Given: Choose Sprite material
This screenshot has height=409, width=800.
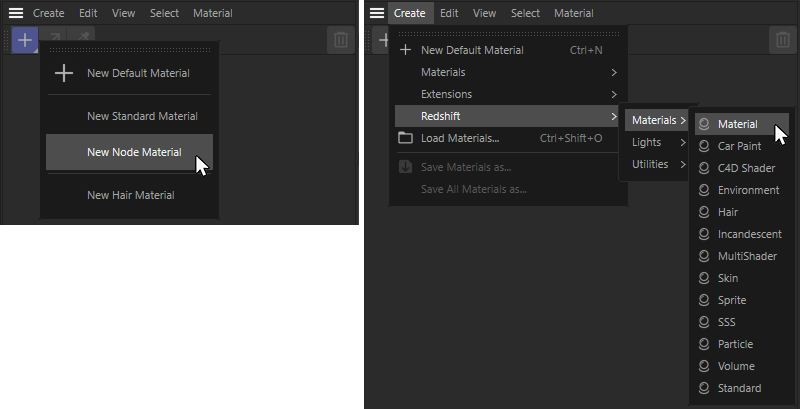Looking at the screenshot, I should [742, 300].
